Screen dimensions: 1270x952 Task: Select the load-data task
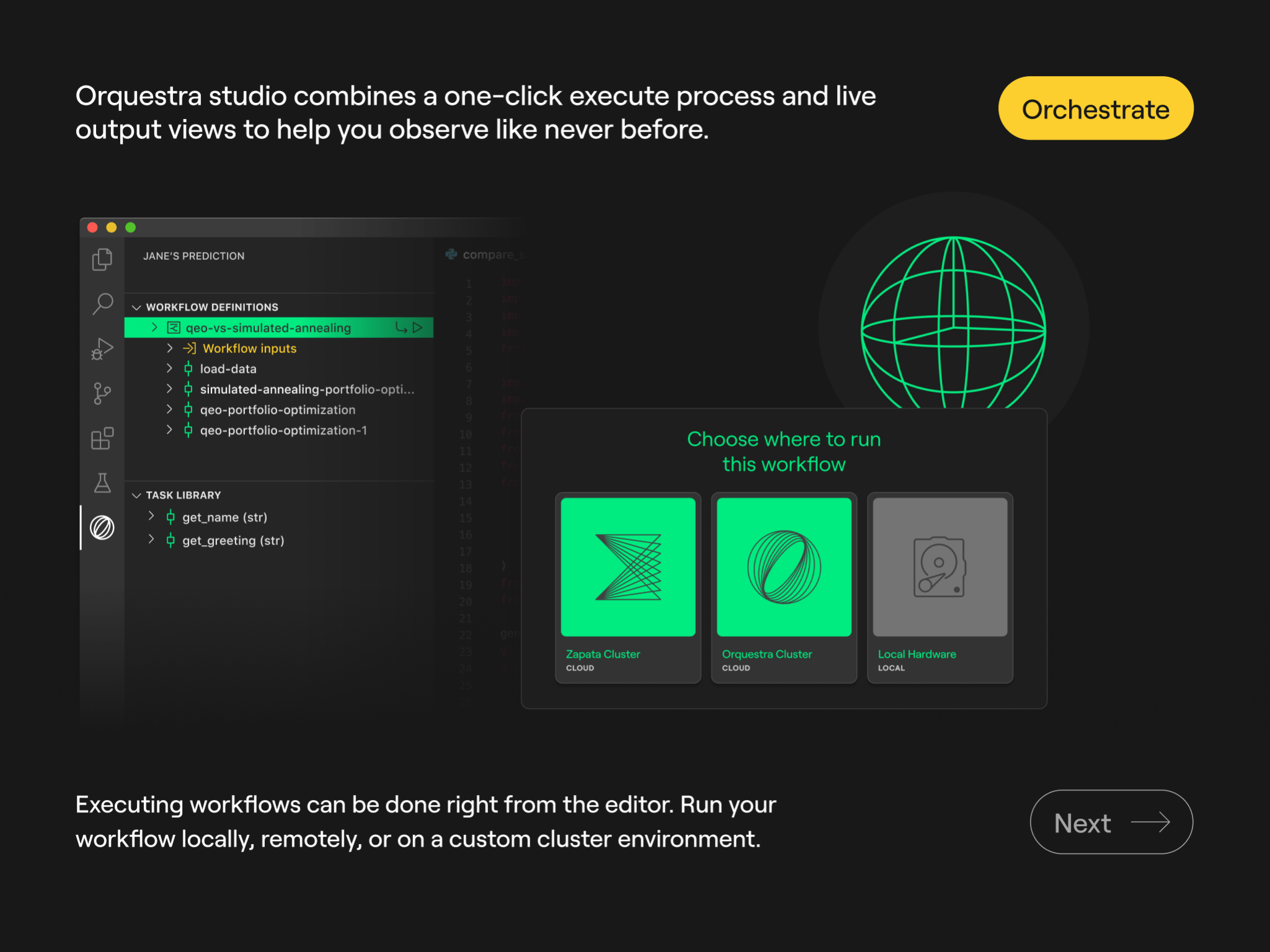[x=228, y=369]
